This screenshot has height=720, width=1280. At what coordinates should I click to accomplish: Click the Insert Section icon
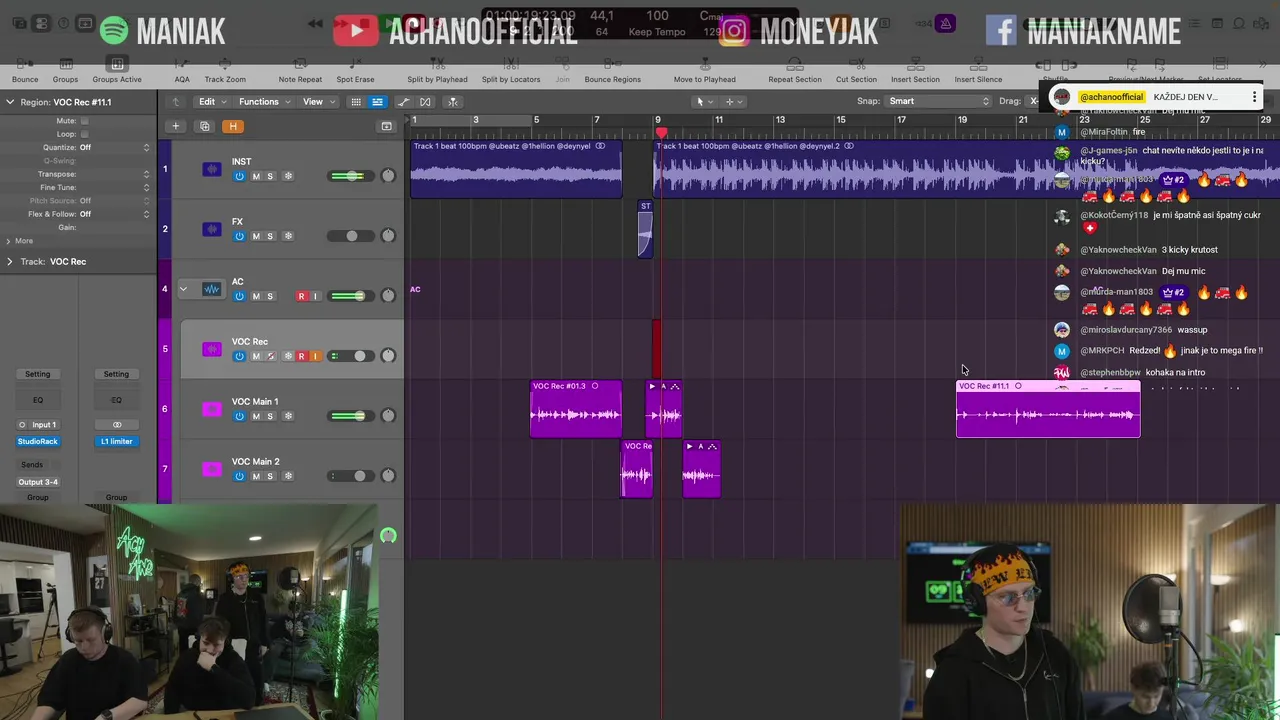915,65
